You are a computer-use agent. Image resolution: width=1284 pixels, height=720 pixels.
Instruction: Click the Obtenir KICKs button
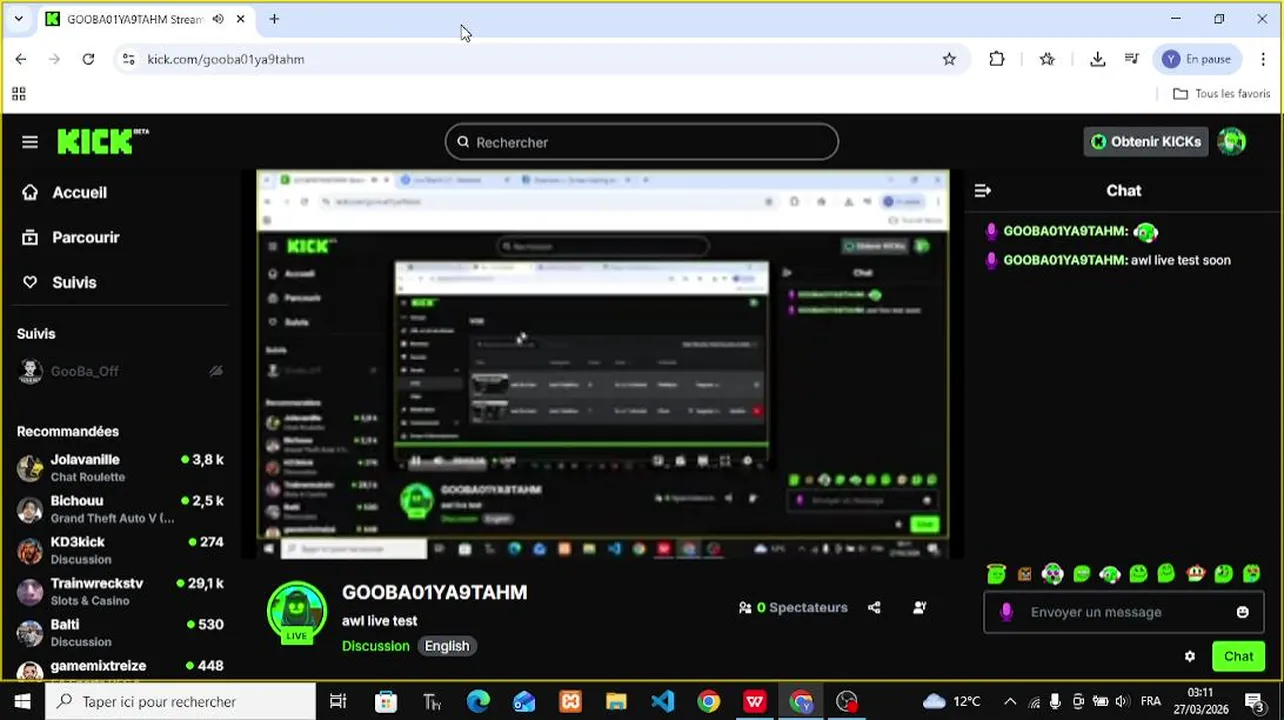point(1146,142)
